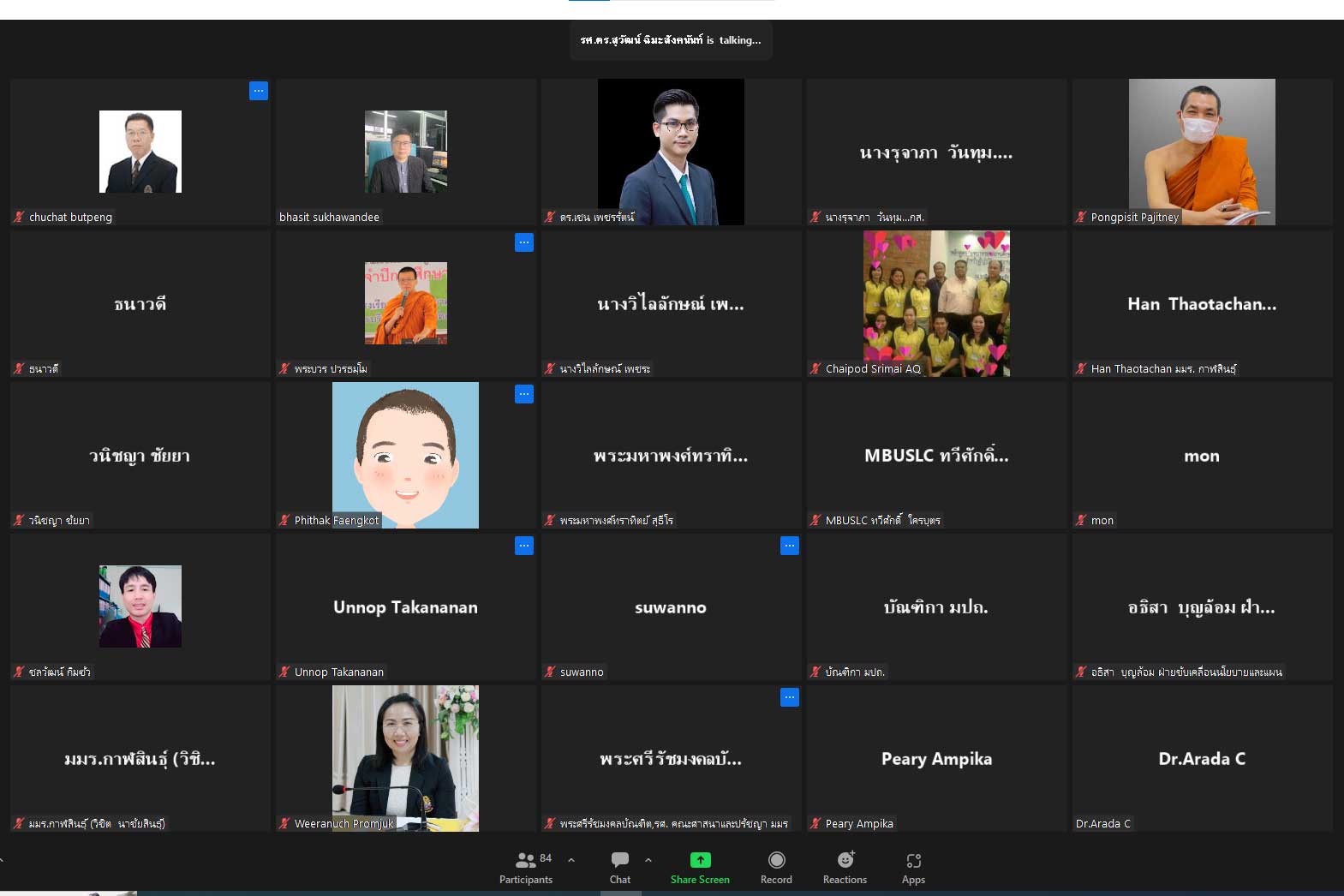Click the muted mic icon beside Pongpisit Pajitney

click(1081, 218)
